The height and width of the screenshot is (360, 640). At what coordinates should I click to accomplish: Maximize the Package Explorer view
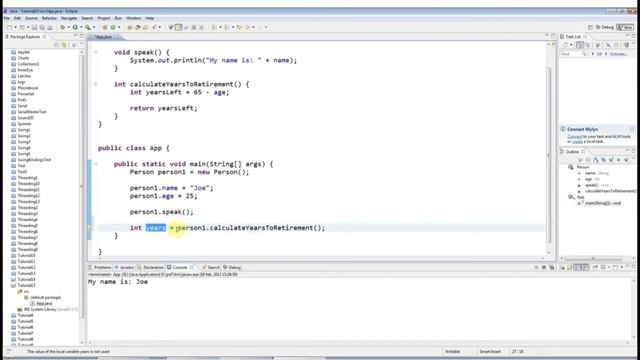[x=82, y=36]
